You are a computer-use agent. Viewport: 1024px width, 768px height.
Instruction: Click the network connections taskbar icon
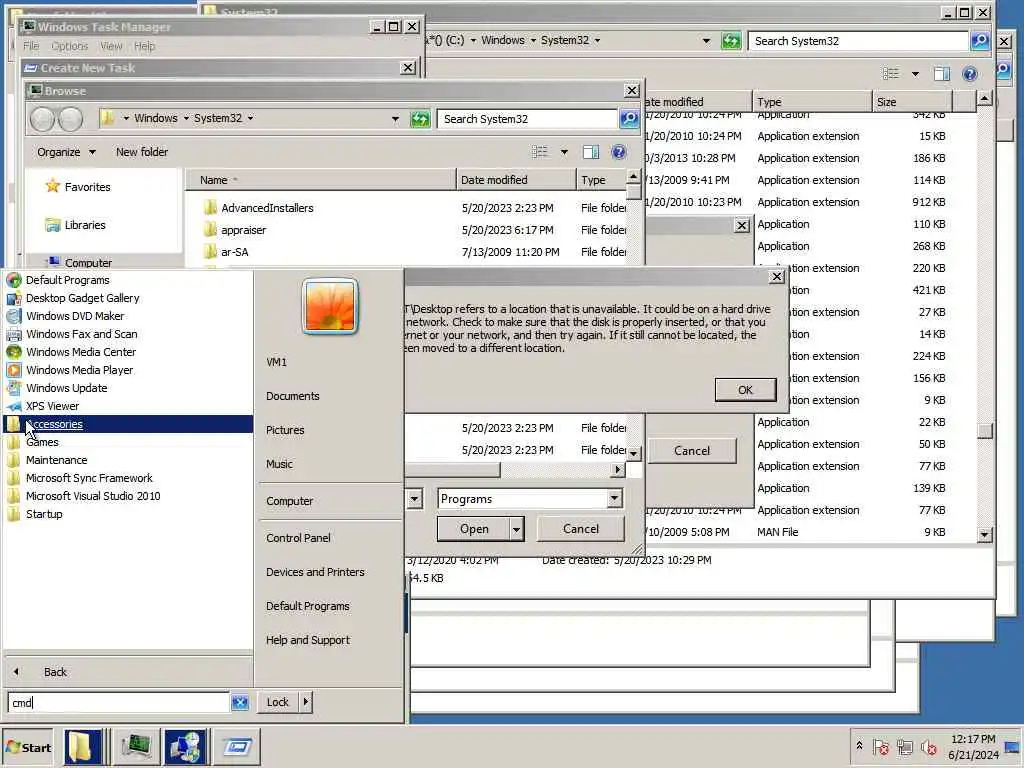pyautogui.click(x=185, y=747)
